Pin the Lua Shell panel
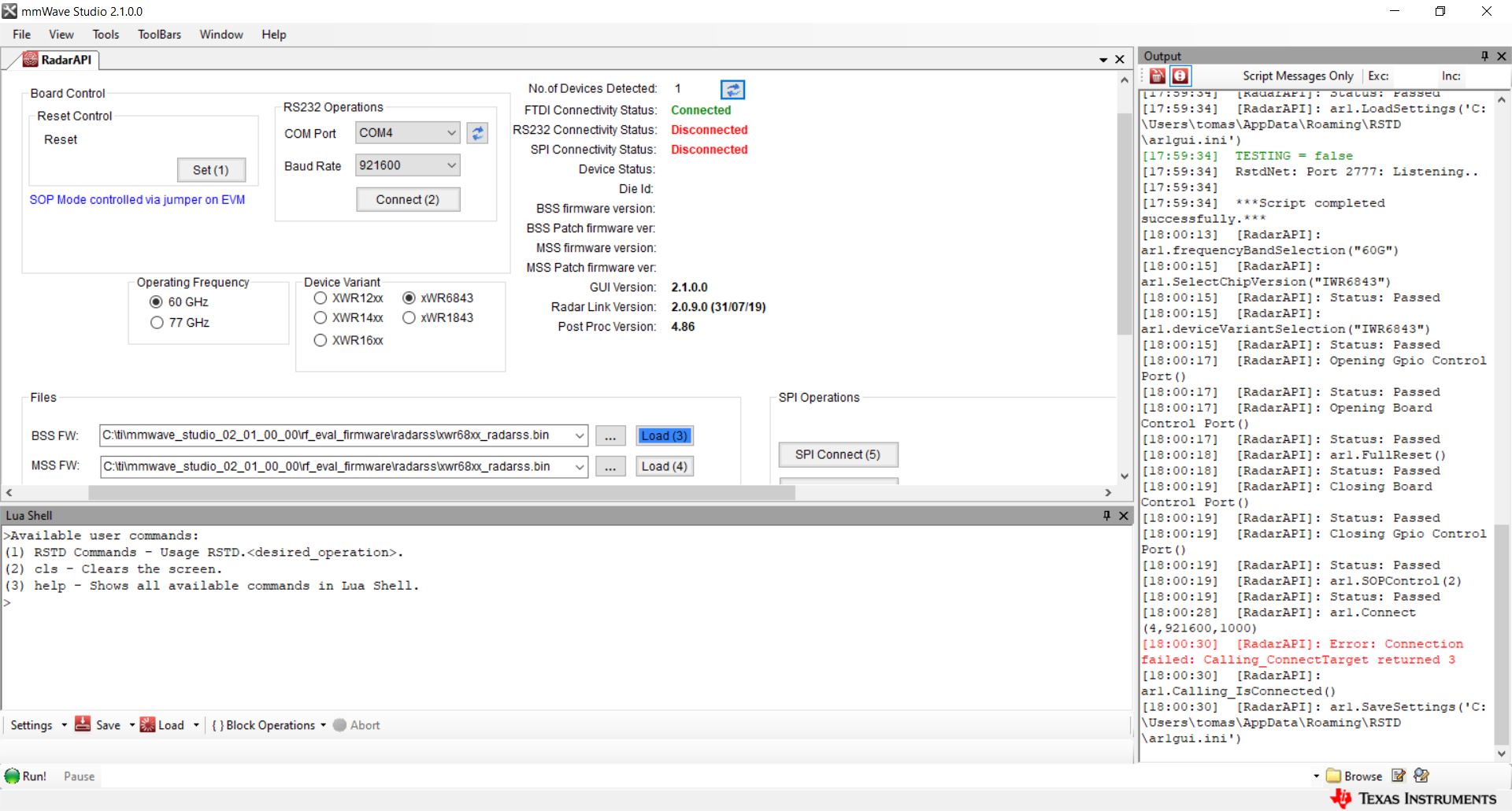The width and height of the screenshot is (1512, 811). point(1106,515)
